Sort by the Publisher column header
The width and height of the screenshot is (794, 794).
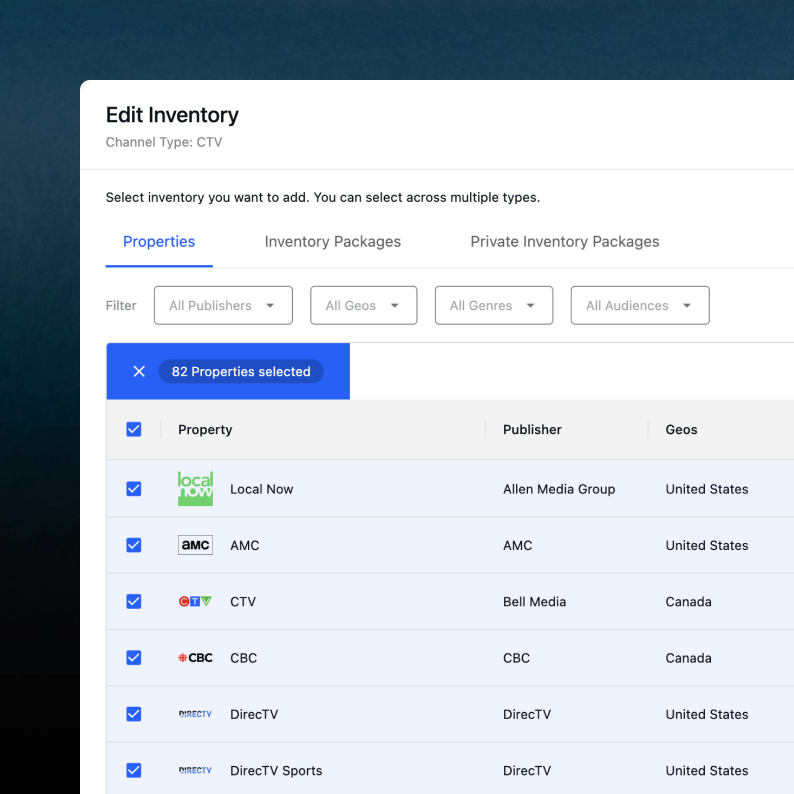click(x=532, y=429)
